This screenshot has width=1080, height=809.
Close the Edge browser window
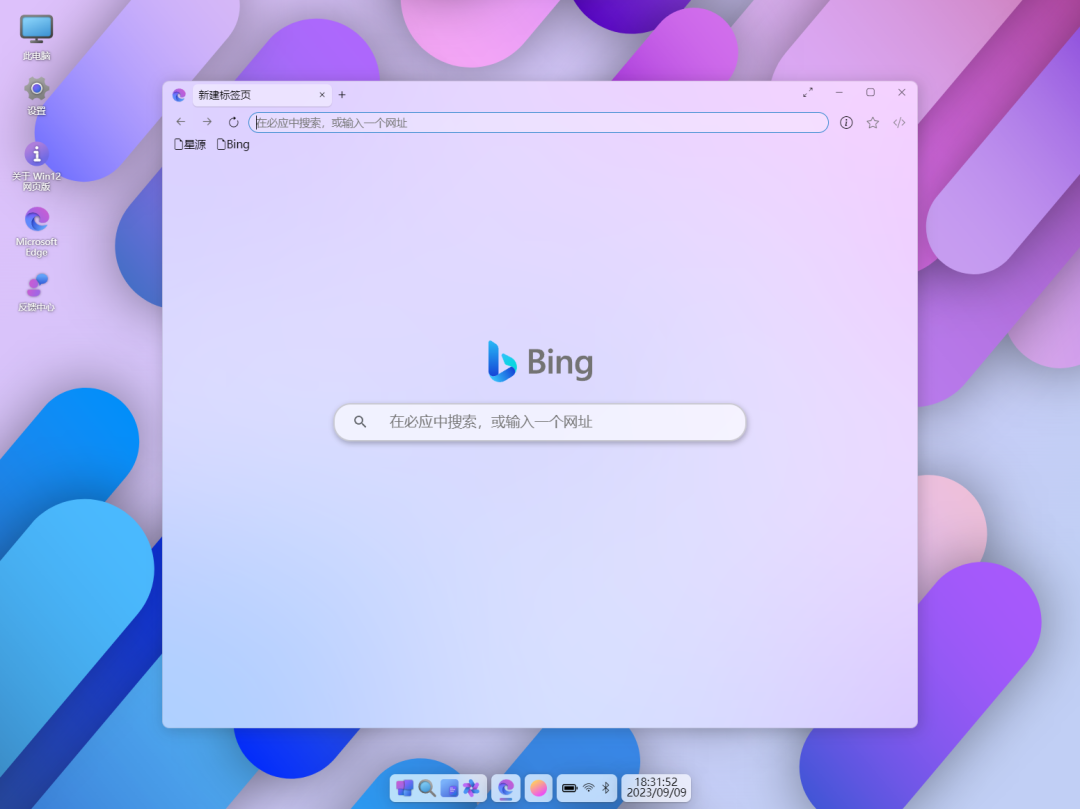tap(902, 92)
